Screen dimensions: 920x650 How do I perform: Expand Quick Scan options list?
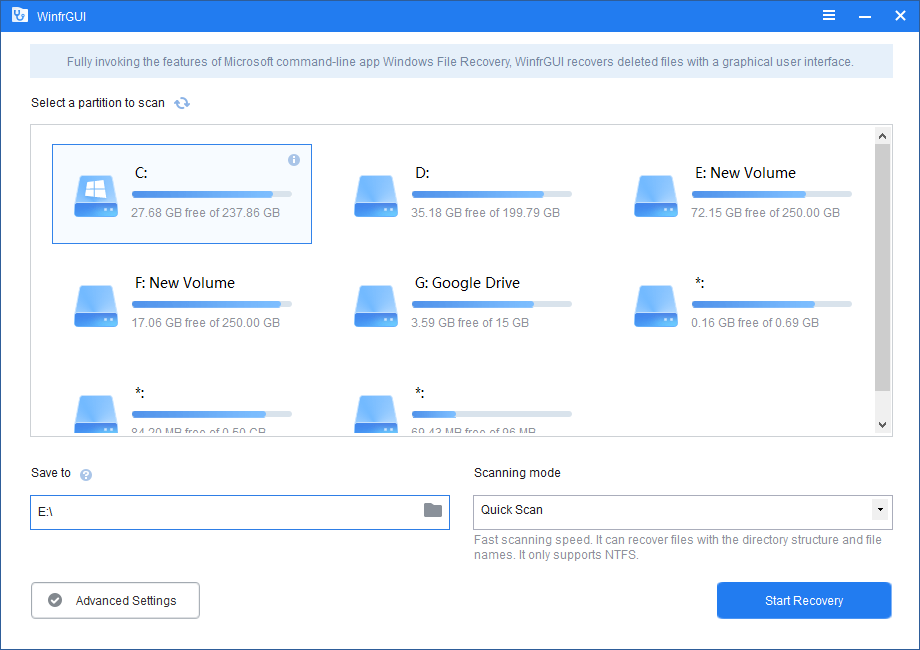[x=680, y=512]
